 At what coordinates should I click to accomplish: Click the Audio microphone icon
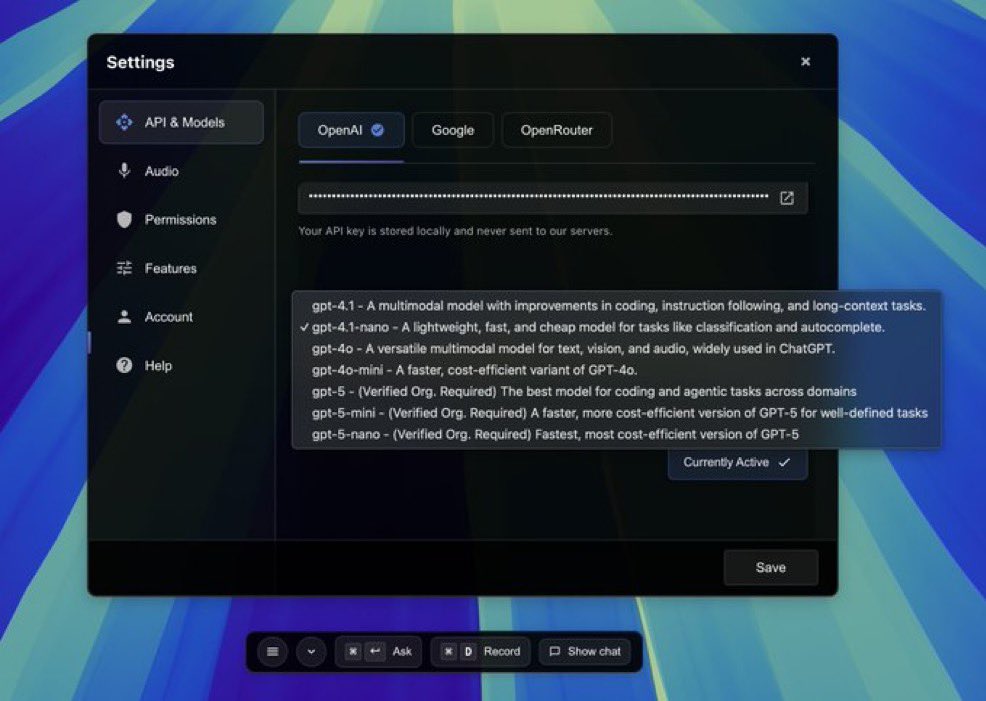tap(125, 170)
